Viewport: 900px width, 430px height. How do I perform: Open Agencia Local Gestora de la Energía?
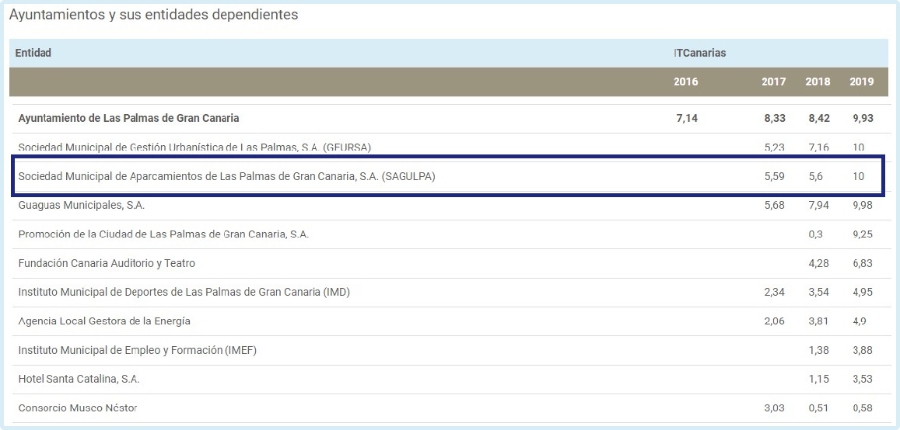point(104,321)
